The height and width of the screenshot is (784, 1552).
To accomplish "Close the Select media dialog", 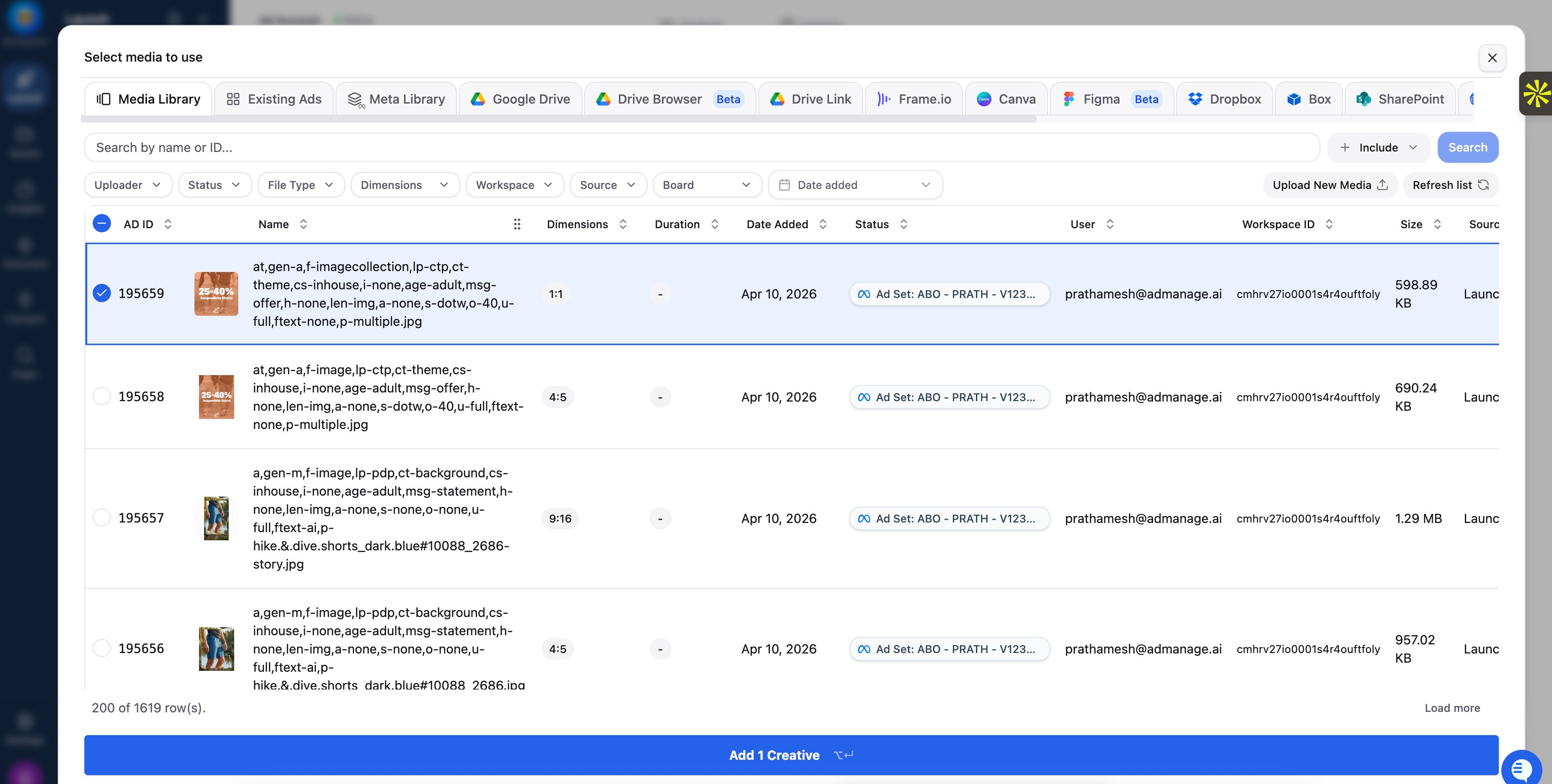I will click(1492, 58).
